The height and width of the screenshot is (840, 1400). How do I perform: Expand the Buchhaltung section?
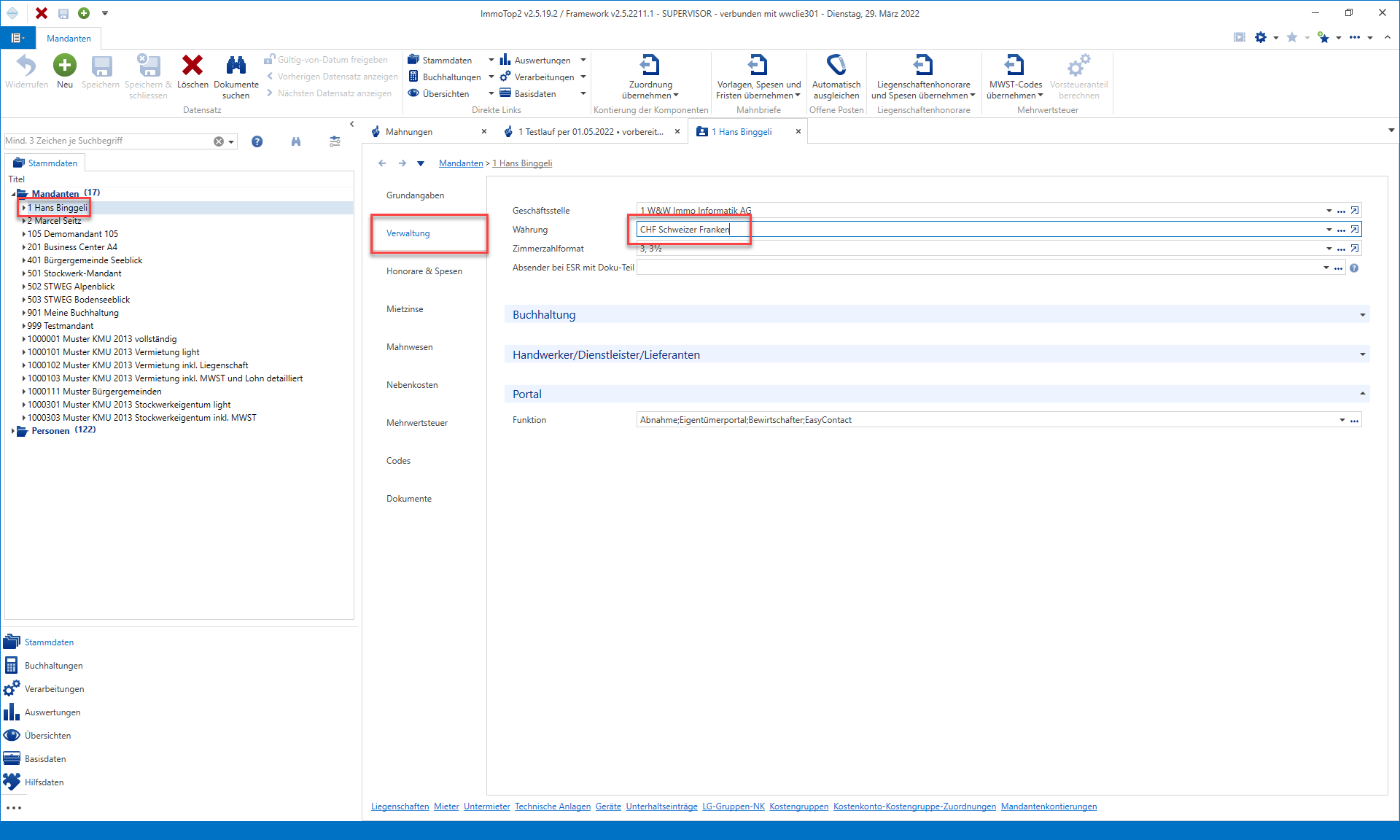pos(1362,315)
